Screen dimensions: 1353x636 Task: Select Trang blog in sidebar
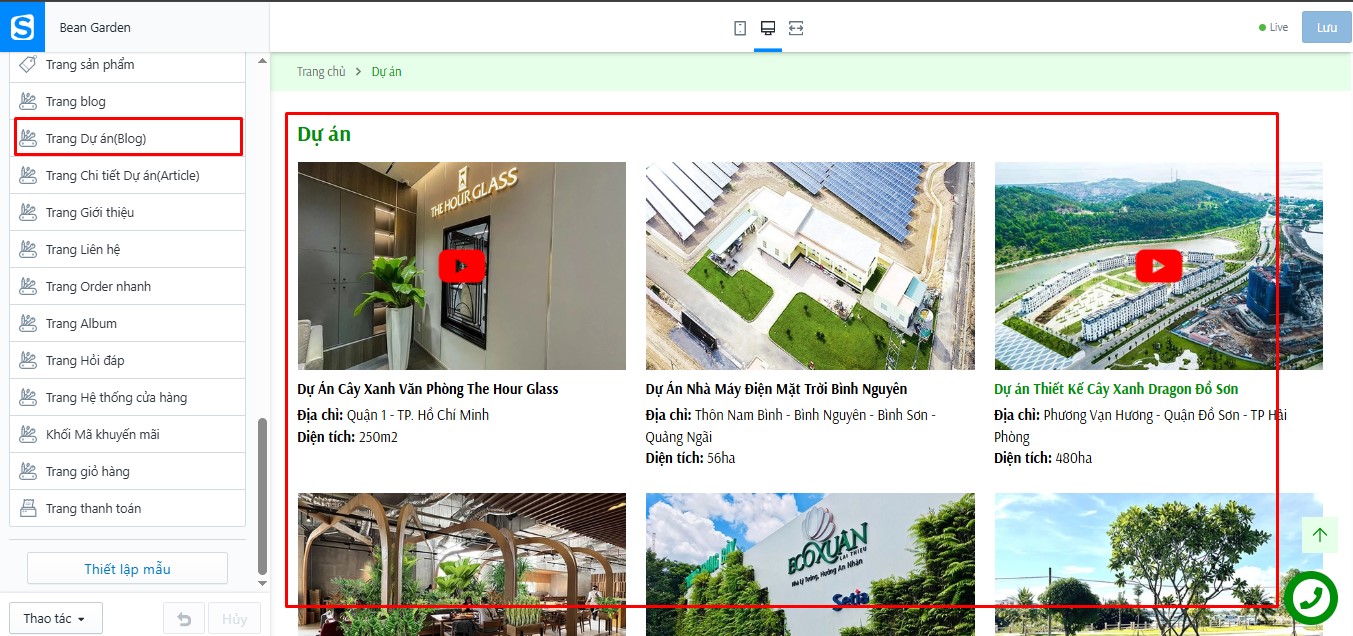point(128,101)
